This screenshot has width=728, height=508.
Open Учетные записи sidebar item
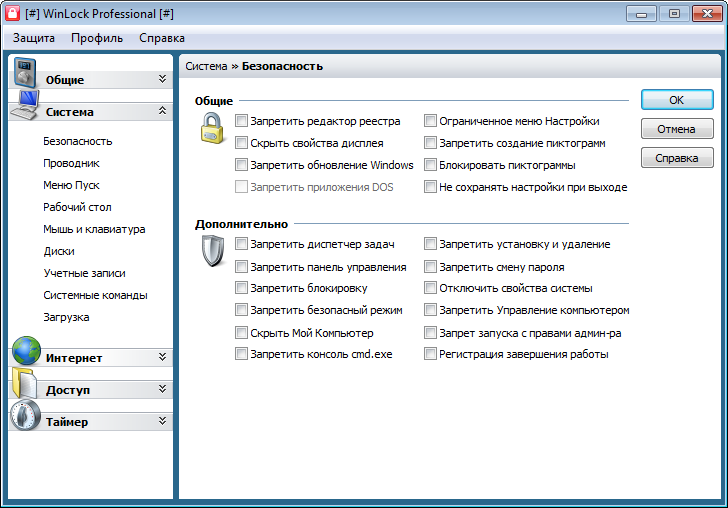pyautogui.click(x=84, y=273)
